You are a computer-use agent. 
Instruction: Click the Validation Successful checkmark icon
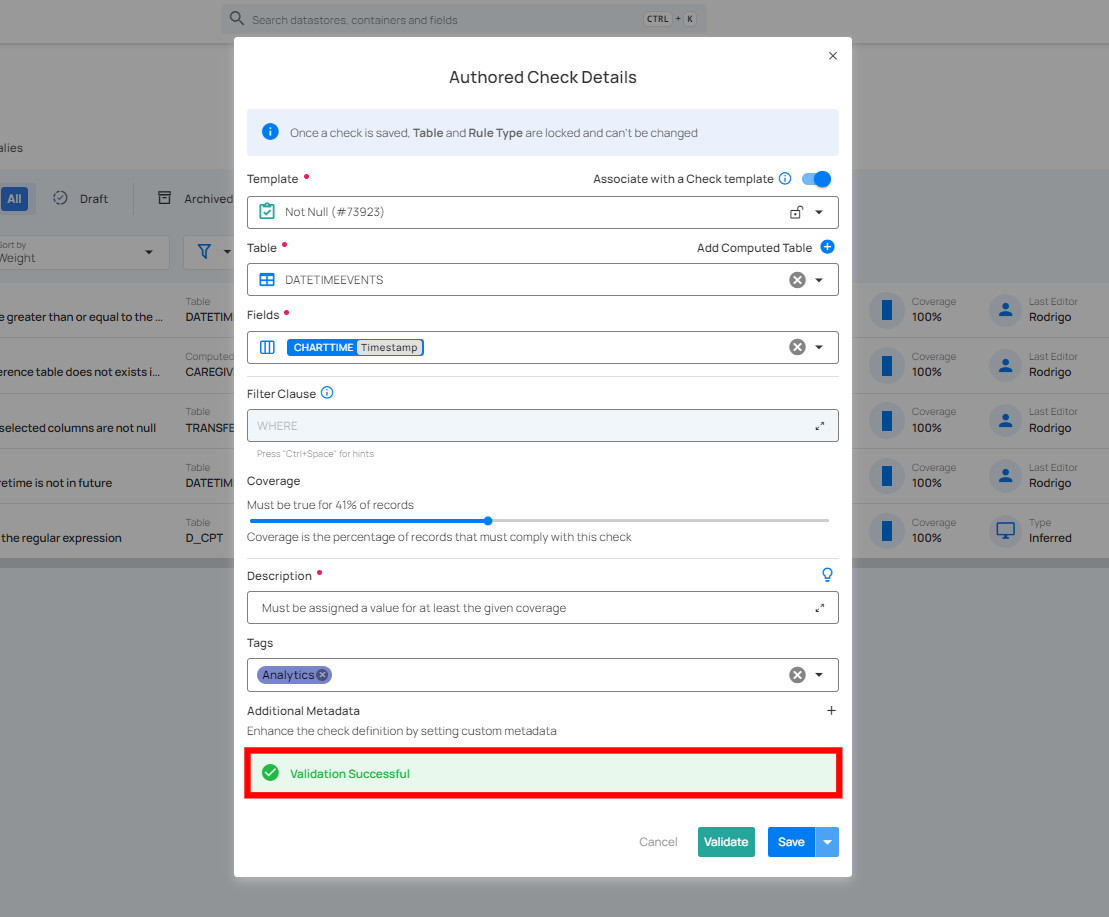270,773
